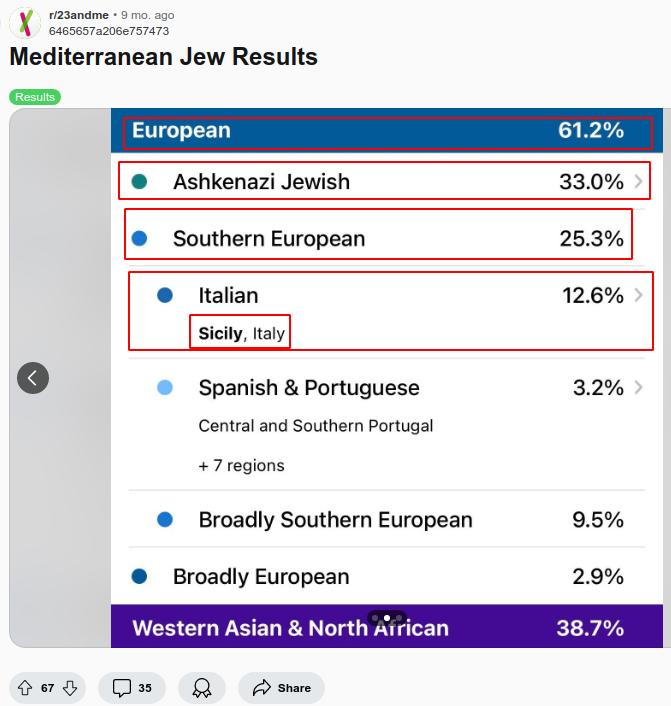Click the '+ 7 regions' text
This screenshot has height=706, width=671.
[x=241, y=465]
